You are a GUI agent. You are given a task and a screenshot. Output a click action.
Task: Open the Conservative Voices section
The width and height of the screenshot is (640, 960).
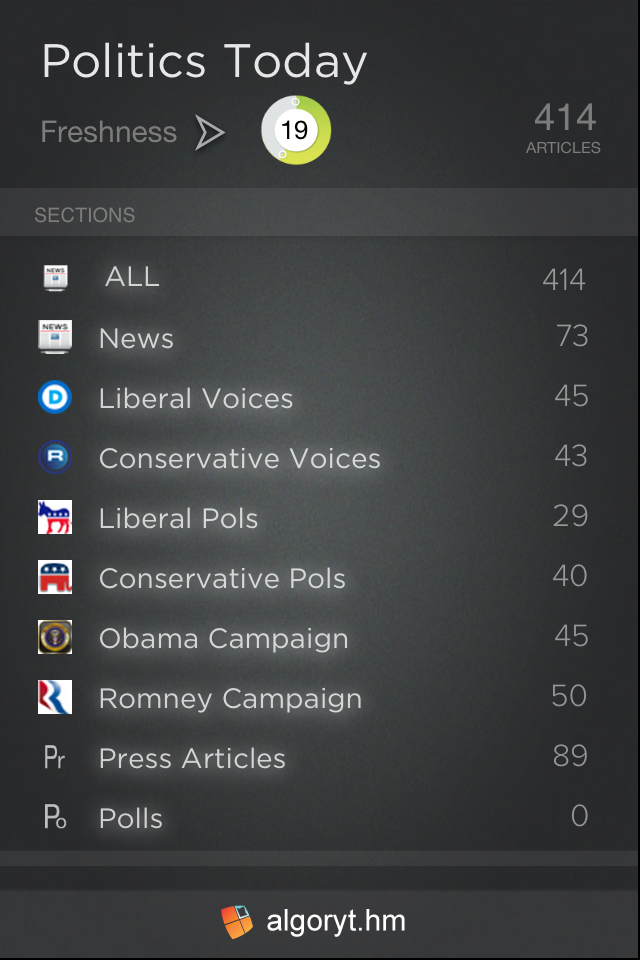point(240,458)
